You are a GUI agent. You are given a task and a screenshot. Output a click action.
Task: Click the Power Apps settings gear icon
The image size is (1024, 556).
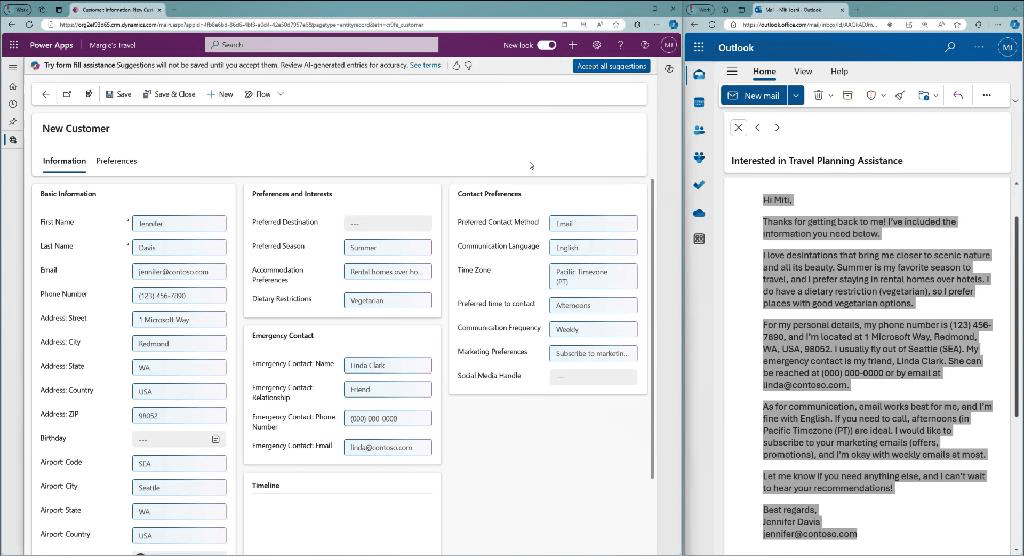pyautogui.click(x=597, y=45)
